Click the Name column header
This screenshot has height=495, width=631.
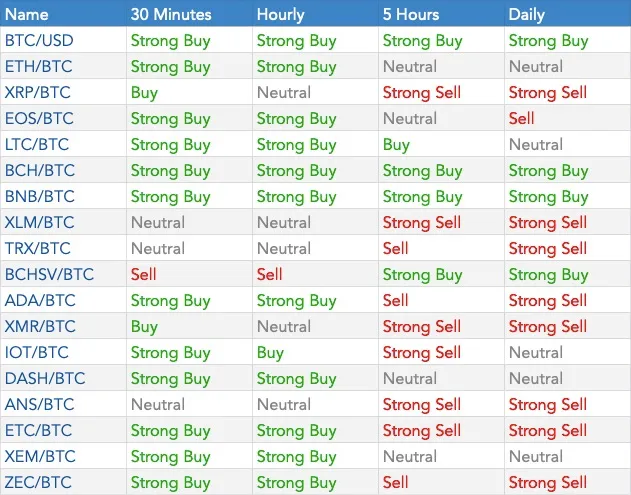[x=27, y=14]
